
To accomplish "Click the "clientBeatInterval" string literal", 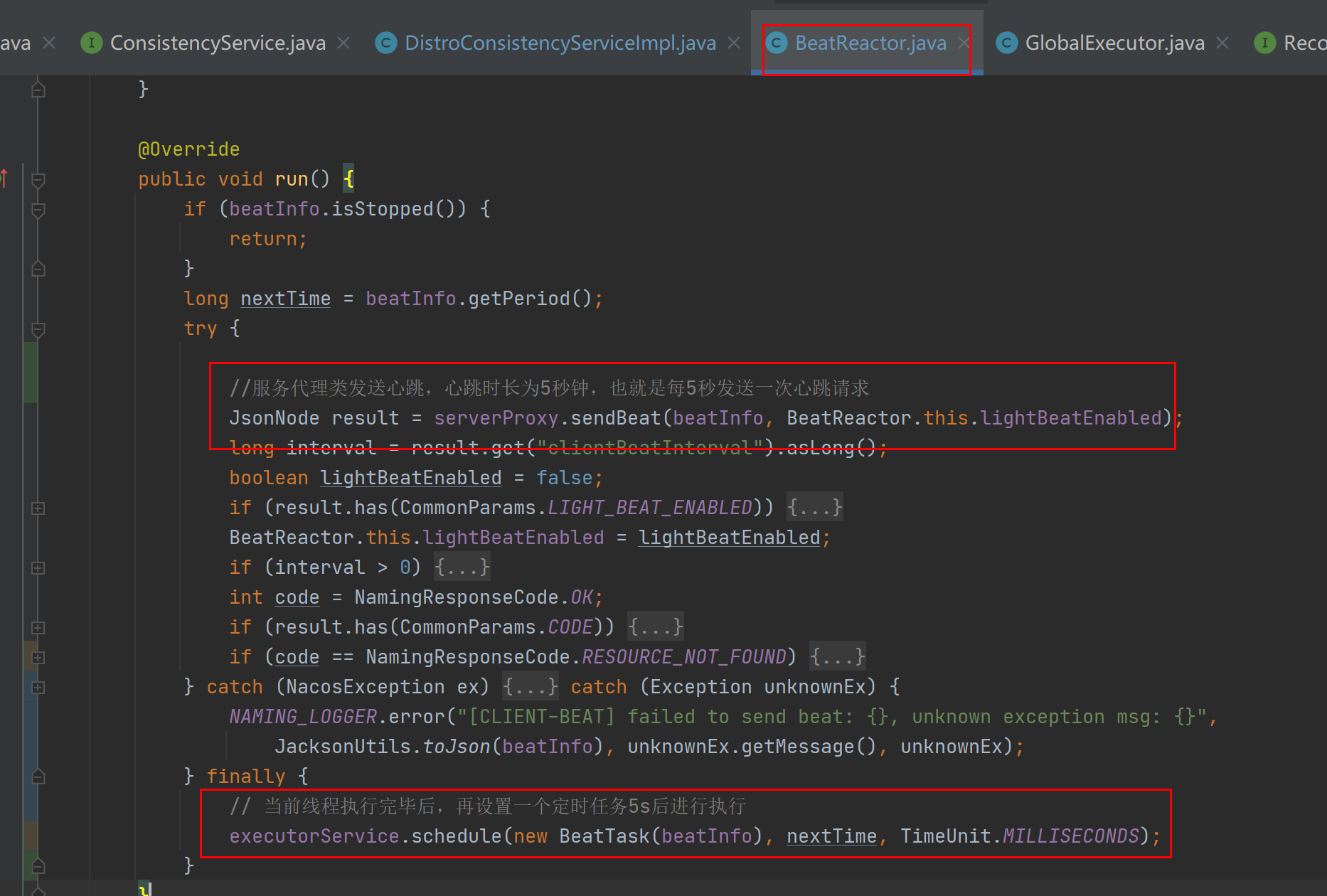I will pos(650,448).
